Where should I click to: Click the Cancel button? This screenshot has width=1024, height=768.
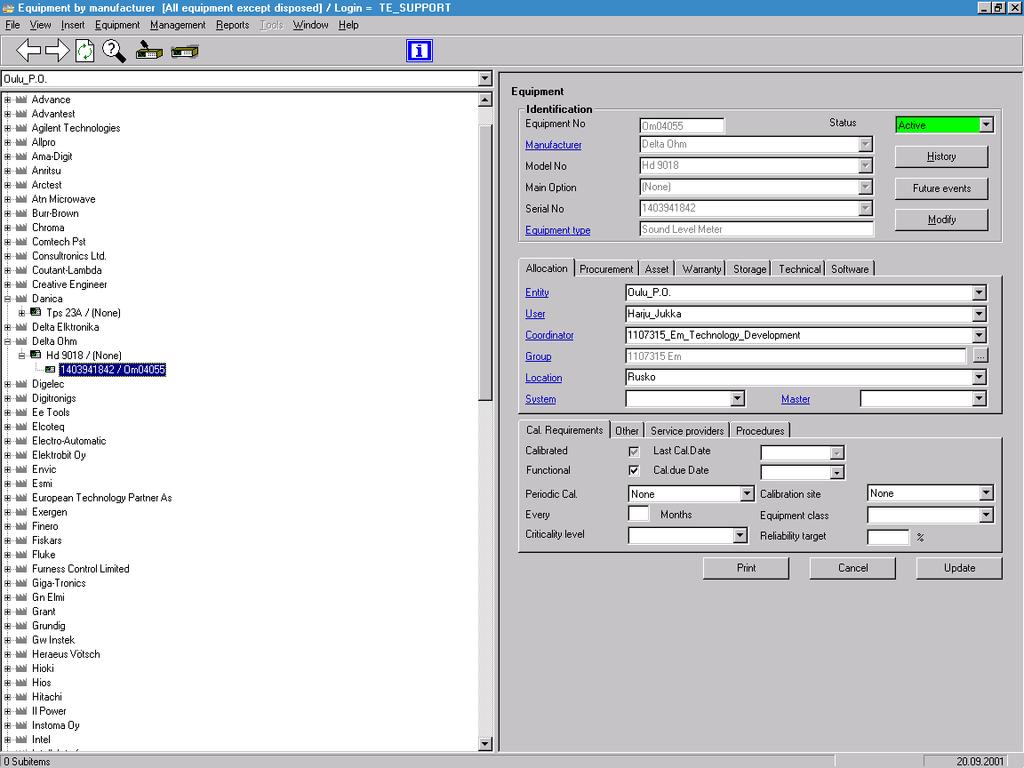point(852,568)
